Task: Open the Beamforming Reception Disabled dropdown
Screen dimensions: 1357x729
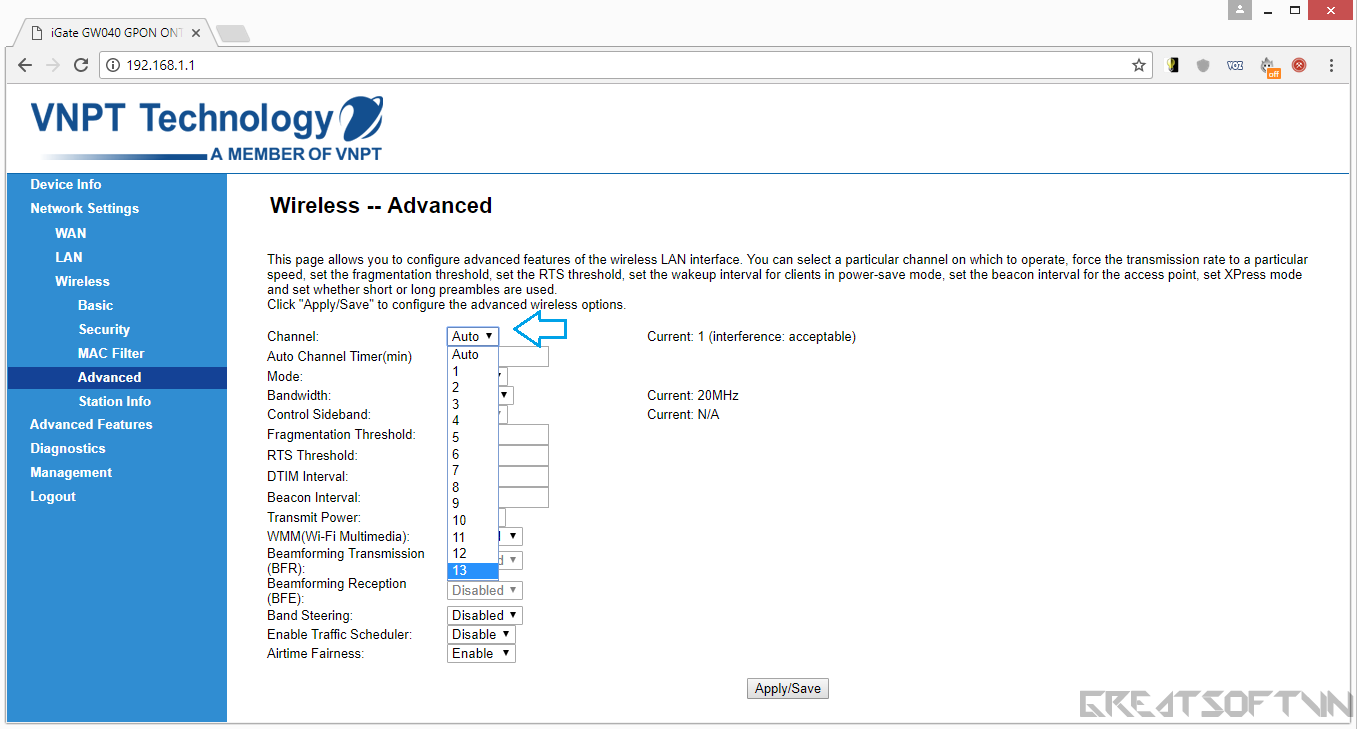Action: coord(485,591)
